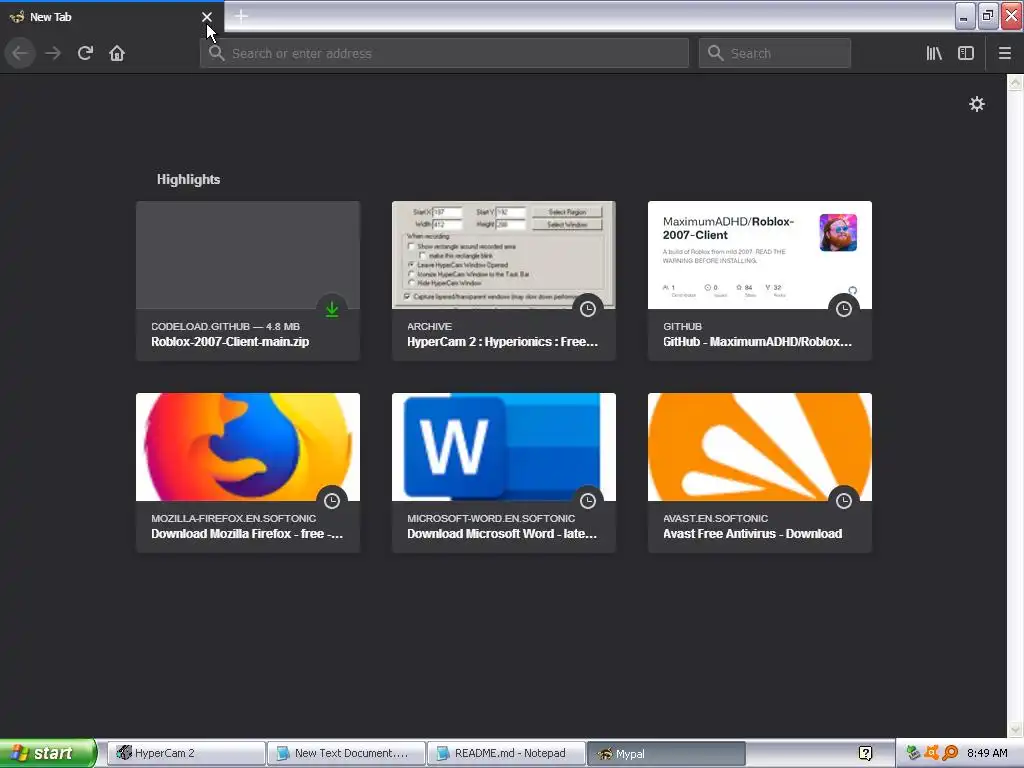The image size is (1024, 768).
Task: Click the magnifier tray icon
Action: coord(950,753)
